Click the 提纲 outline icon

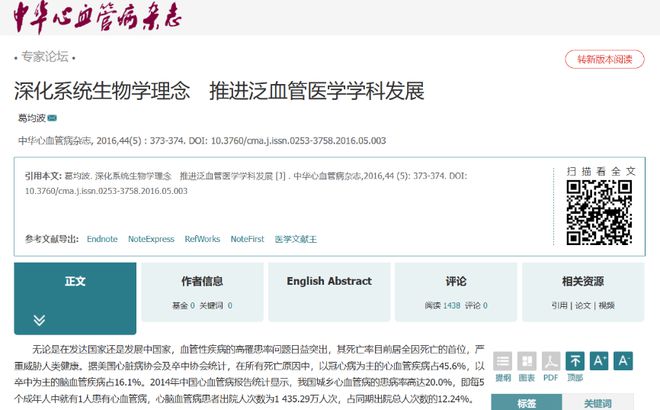point(503,361)
